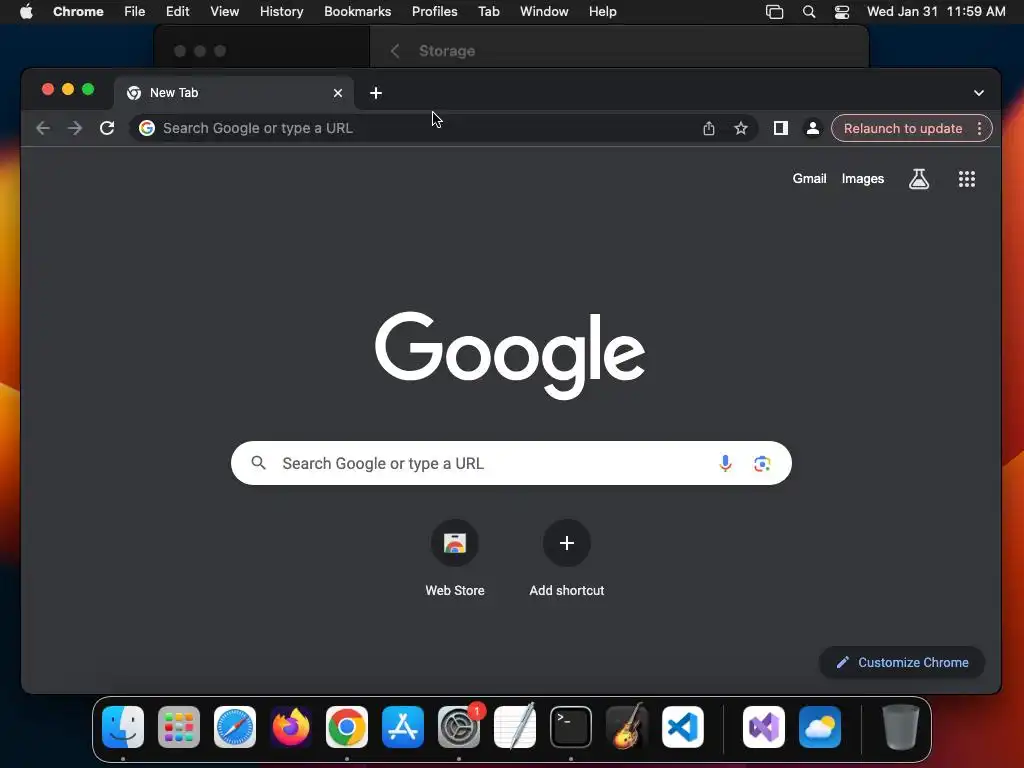Click Chrome icon in the Dock
The image size is (1024, 768).
(x=347, y=727)
